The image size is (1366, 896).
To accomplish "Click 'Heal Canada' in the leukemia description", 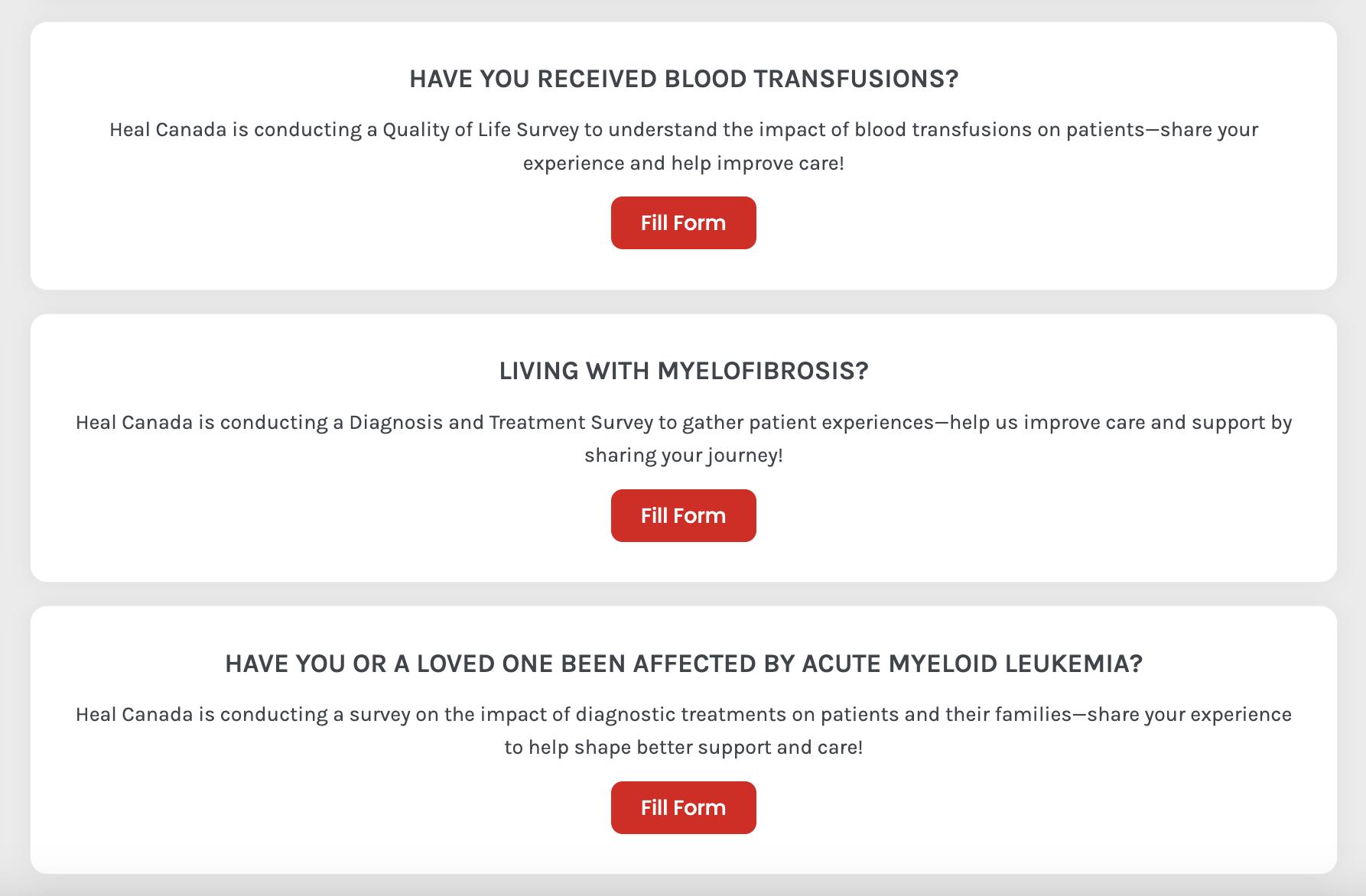I will point(134,715).
